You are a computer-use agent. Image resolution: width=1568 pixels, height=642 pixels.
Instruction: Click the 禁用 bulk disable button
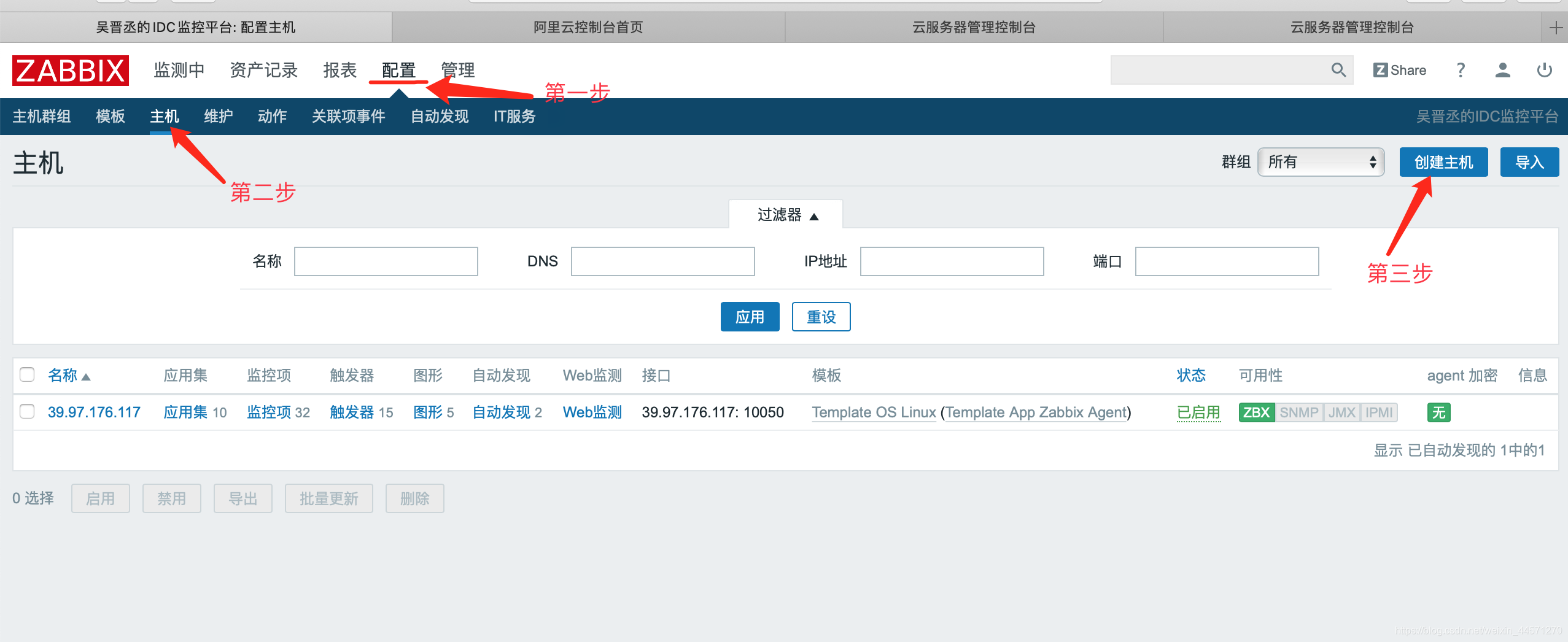pyautogui.click(x=172, y=498)
